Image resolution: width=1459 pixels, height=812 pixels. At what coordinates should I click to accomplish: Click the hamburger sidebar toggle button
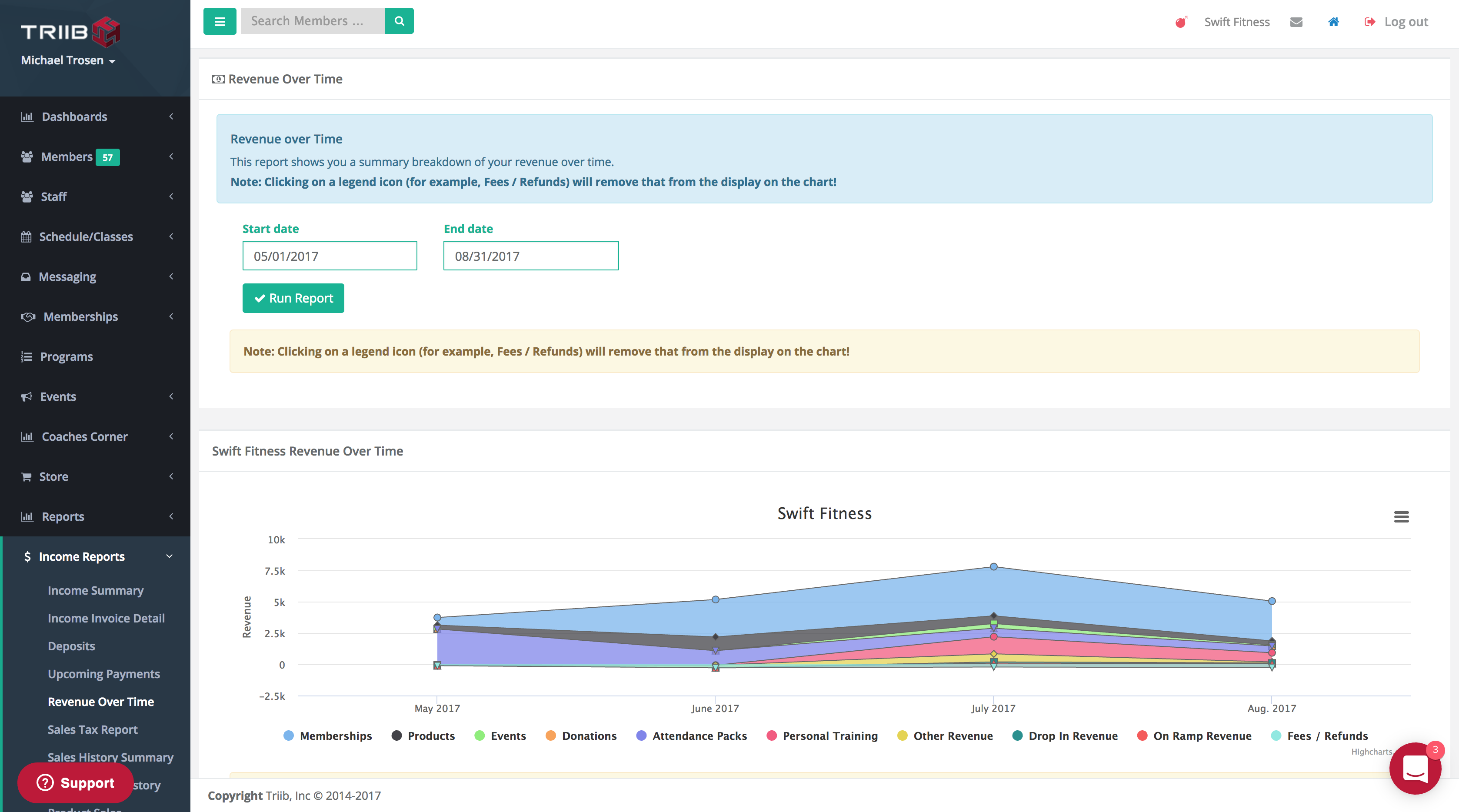[x=220, y=21]
